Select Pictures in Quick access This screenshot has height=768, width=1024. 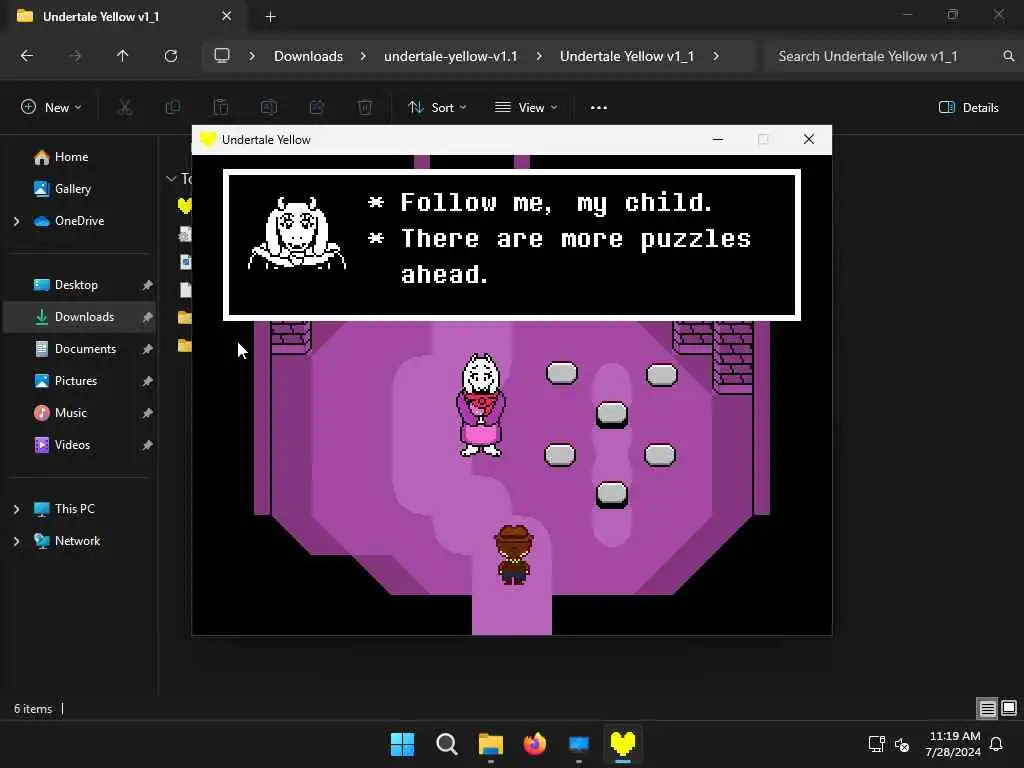[x=76, y=381]
